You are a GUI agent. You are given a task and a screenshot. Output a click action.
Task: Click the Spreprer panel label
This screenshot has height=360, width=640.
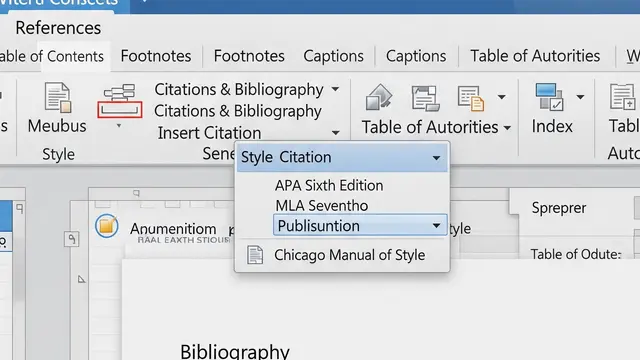(559, 208)
